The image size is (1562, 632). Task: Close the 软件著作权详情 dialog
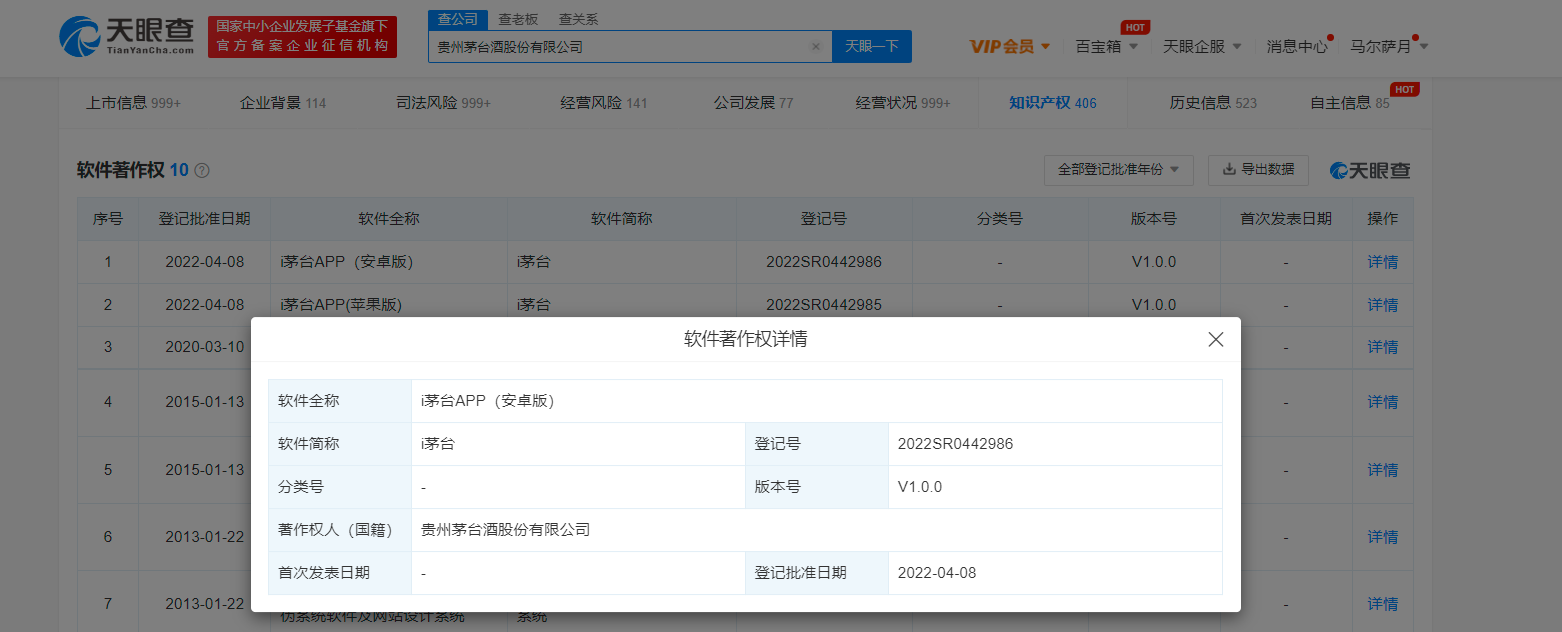(x=1216, y=339)
